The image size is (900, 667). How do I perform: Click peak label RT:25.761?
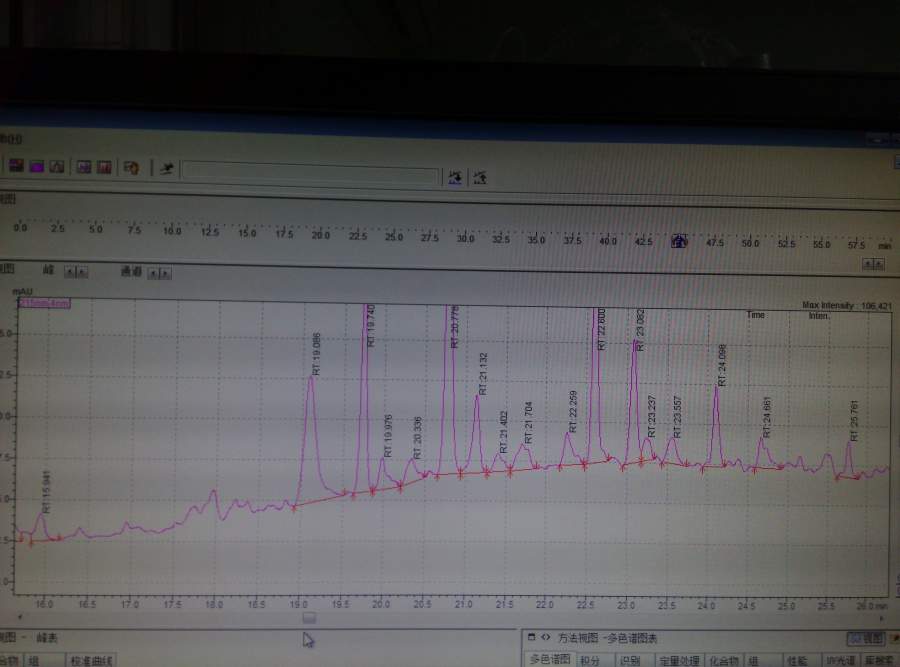[x=854, y=421]
